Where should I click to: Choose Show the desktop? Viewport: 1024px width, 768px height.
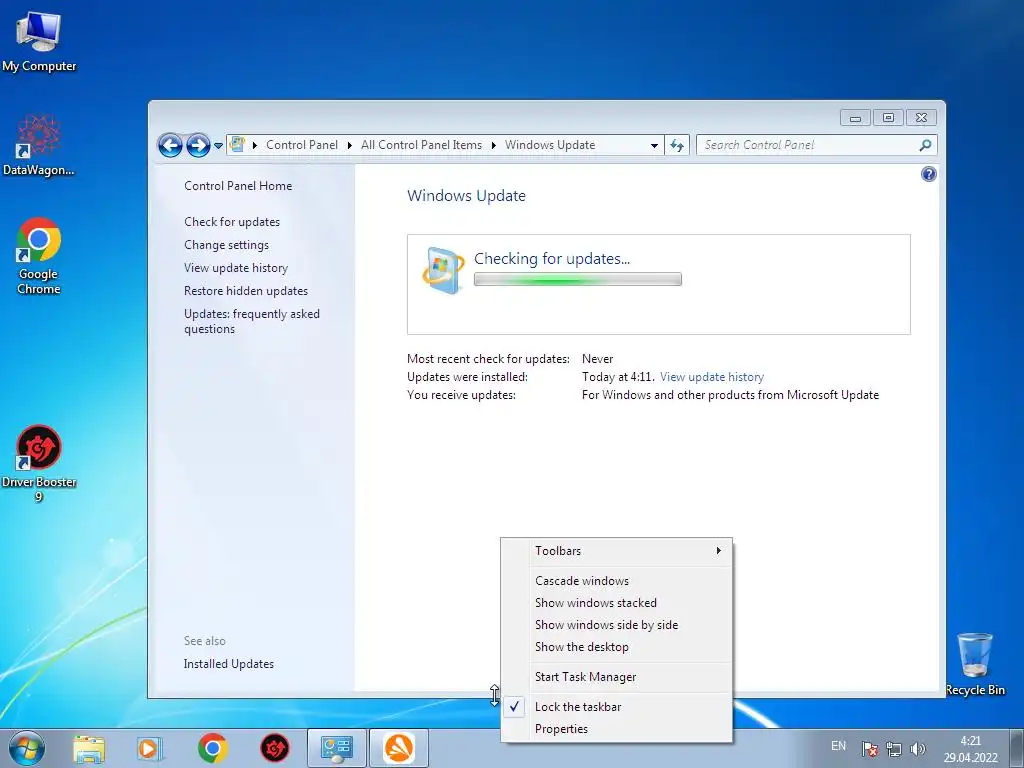coord(616,647)
